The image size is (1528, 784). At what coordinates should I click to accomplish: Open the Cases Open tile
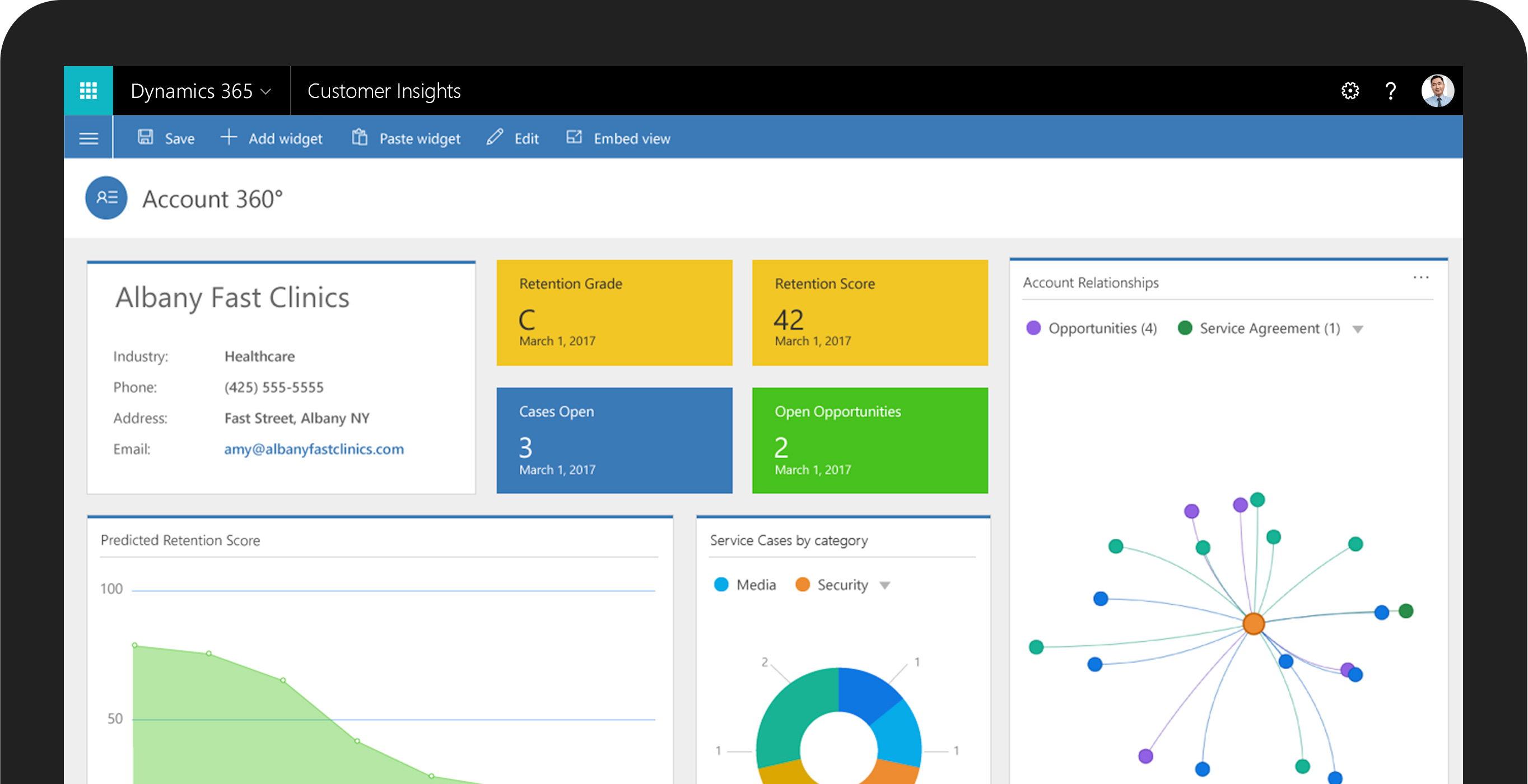614,441
